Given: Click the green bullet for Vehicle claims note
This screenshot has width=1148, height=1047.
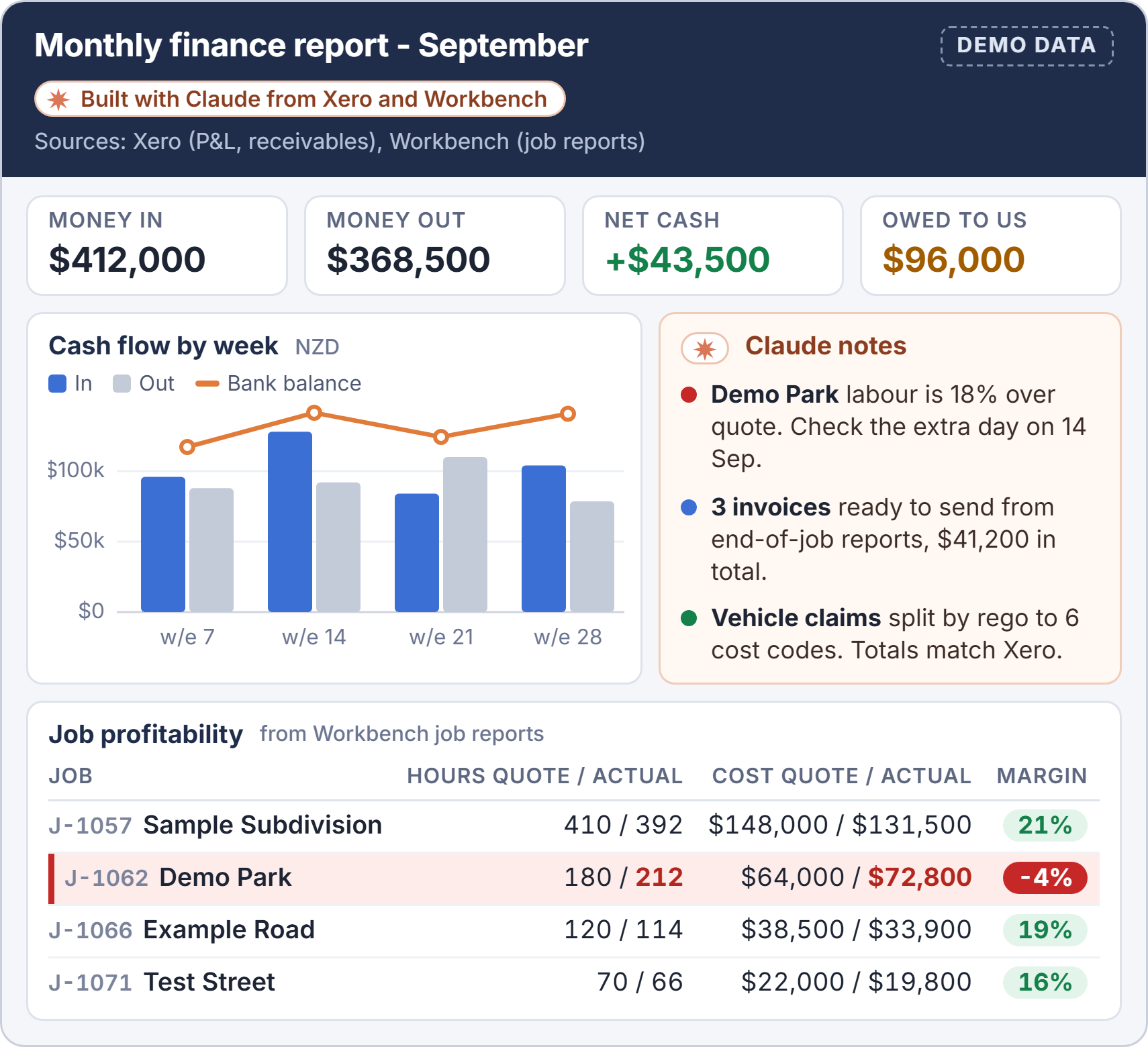Looking at the screenshot, I should [689, 618].
